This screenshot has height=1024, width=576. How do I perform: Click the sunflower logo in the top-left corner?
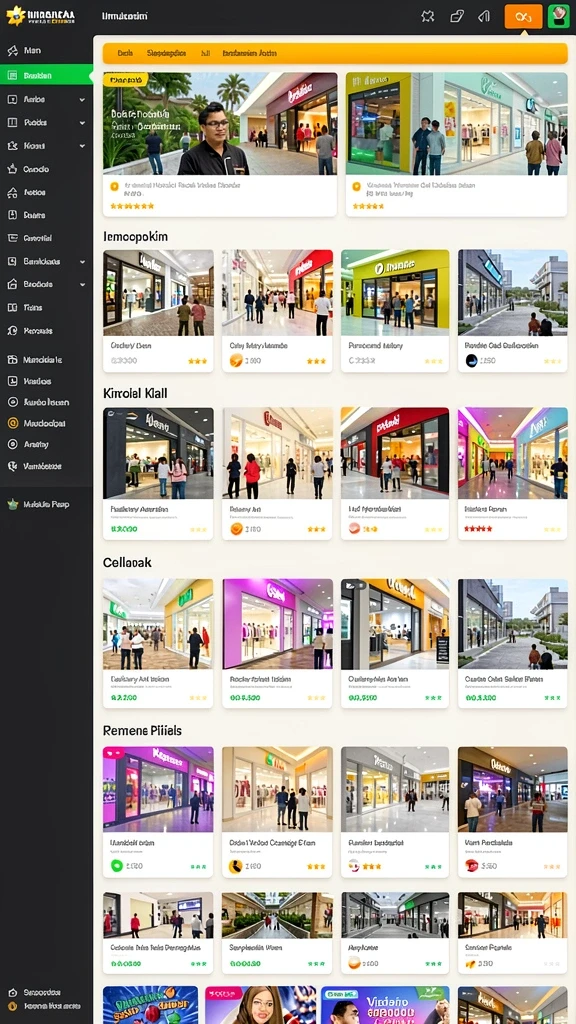[x=16, y=16]
